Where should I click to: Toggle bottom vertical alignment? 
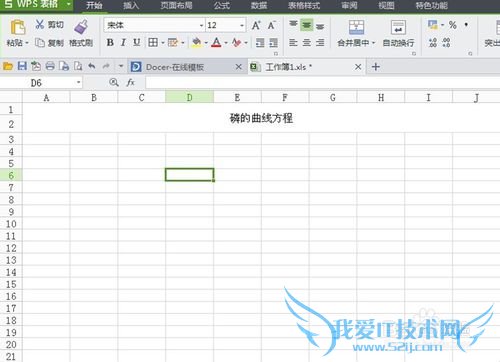[x=320, y=25]
